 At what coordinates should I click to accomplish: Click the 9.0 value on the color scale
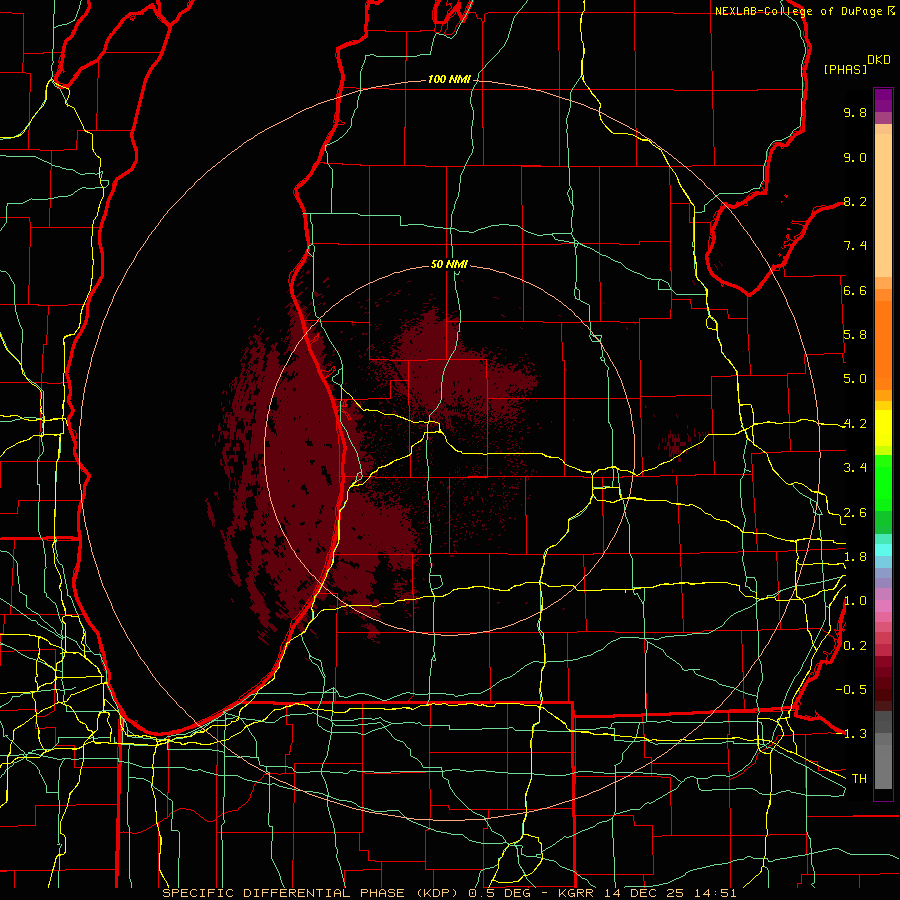click(x=855, y=157)
